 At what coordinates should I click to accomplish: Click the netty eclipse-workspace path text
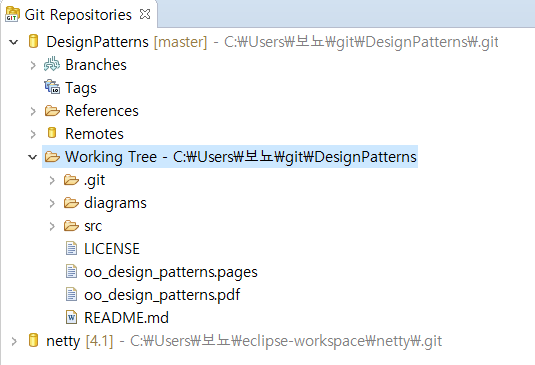pyautogui.click(x=286, y=341)
